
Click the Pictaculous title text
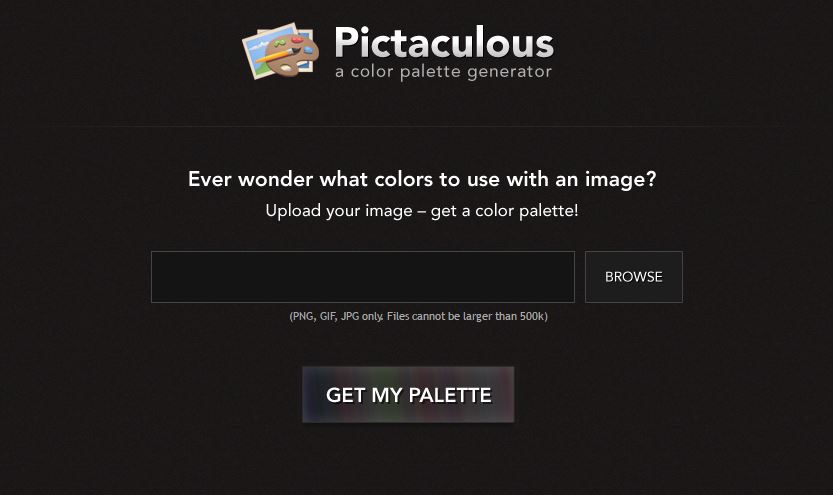click(x=444, y=42)
